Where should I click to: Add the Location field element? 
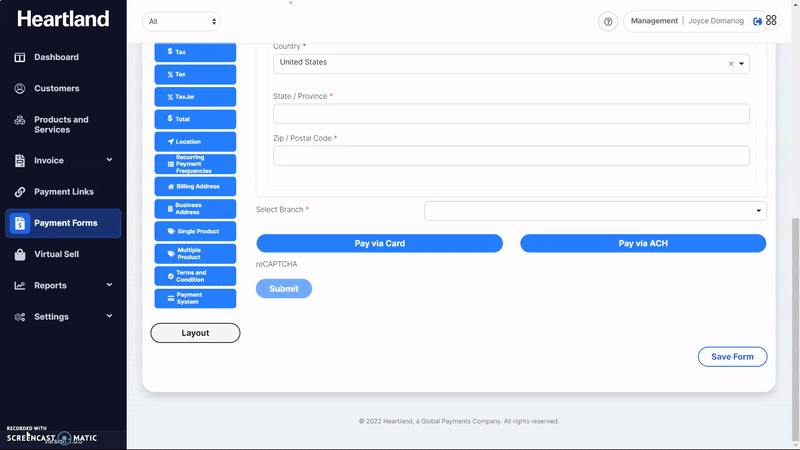pyautogui.click(x=195, y=142)
